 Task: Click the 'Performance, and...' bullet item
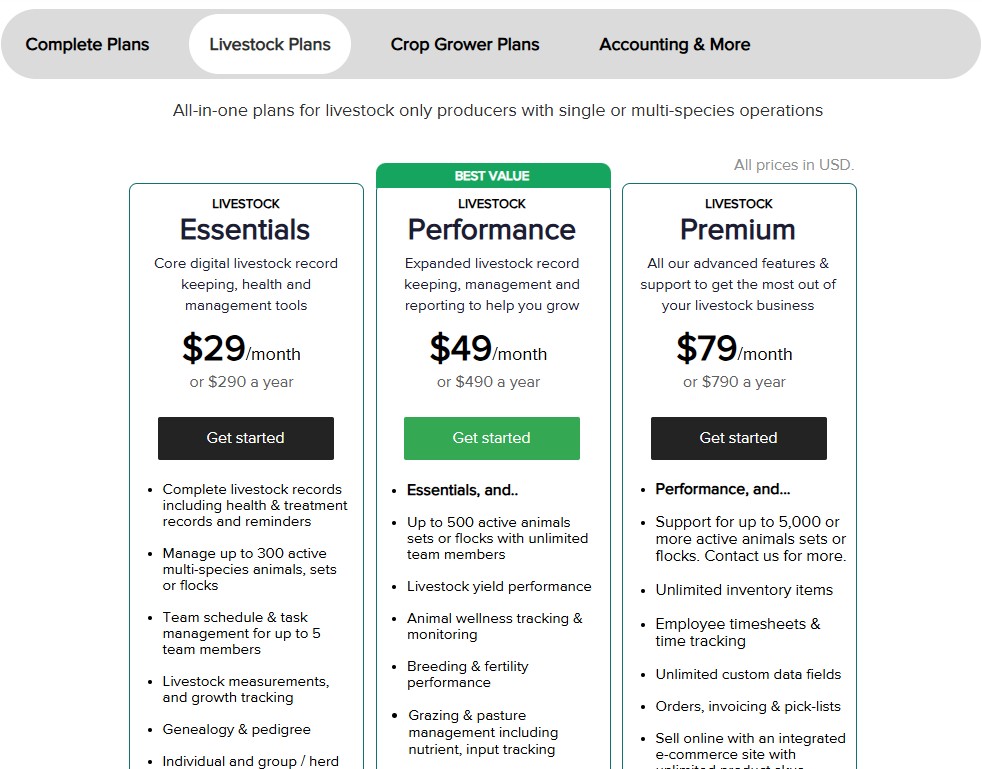coord(723,489)
